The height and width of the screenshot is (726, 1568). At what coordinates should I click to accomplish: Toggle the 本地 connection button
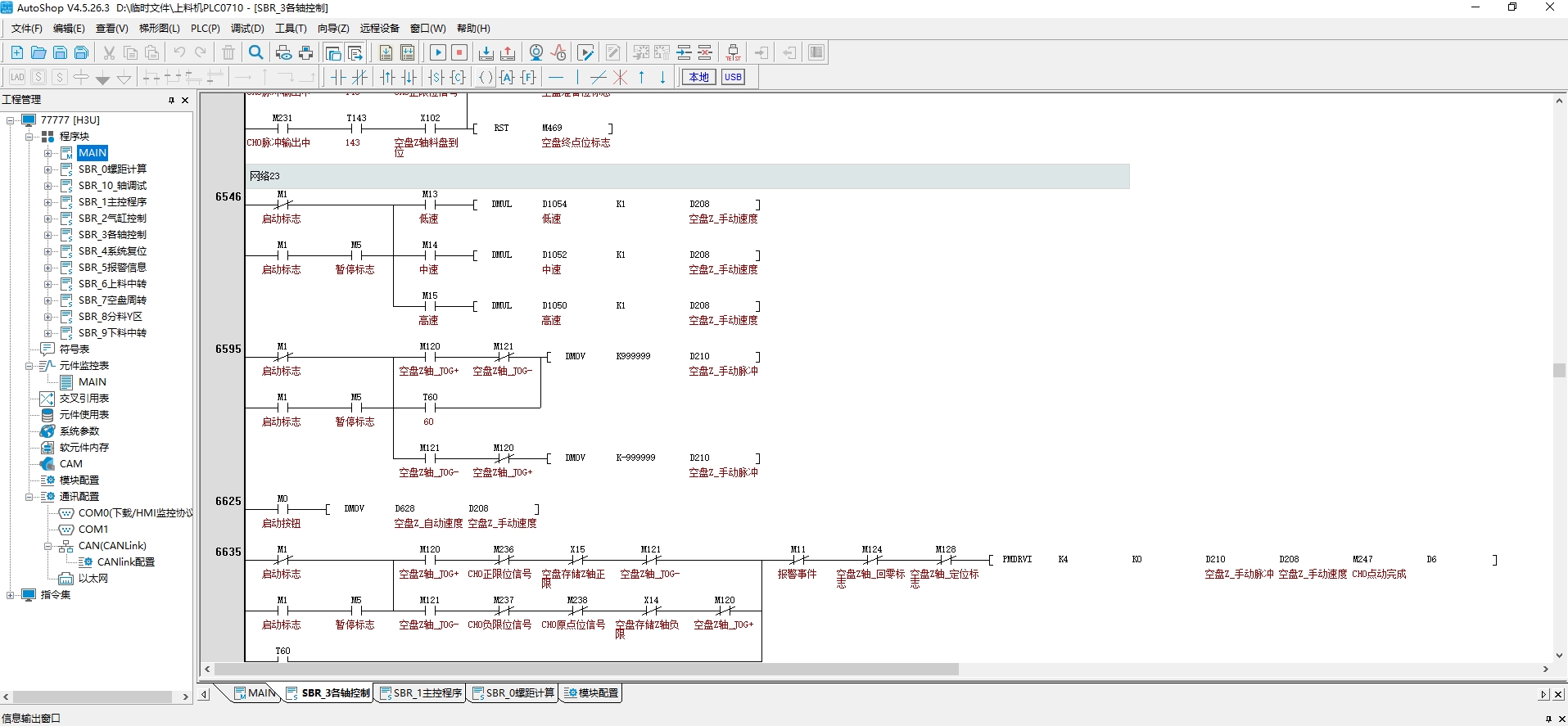698,77
